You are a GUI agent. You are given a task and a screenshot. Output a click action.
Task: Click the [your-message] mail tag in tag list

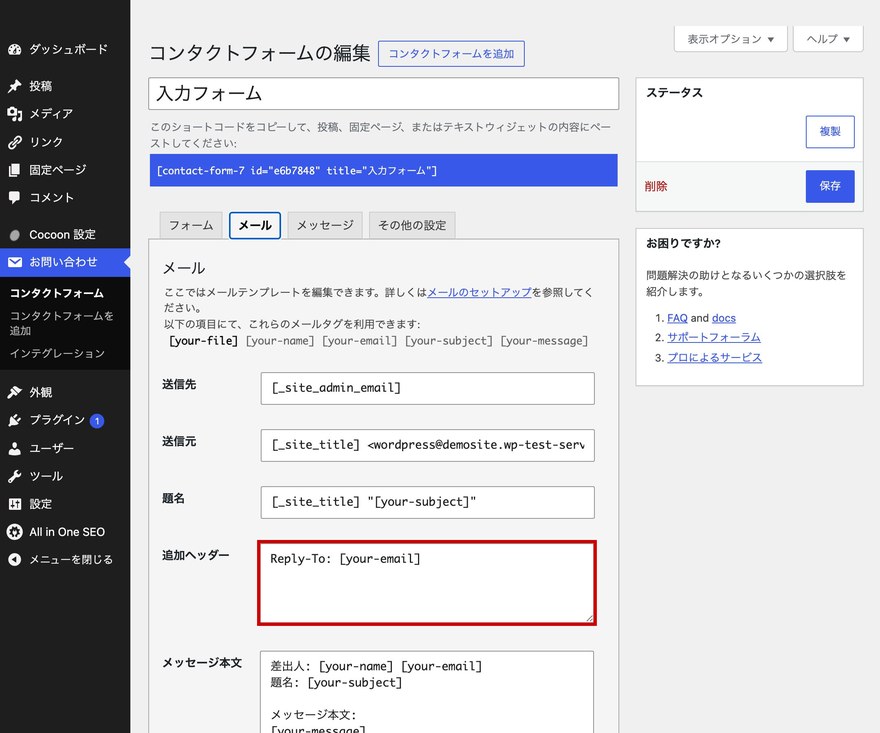click(x=544, y=341)
